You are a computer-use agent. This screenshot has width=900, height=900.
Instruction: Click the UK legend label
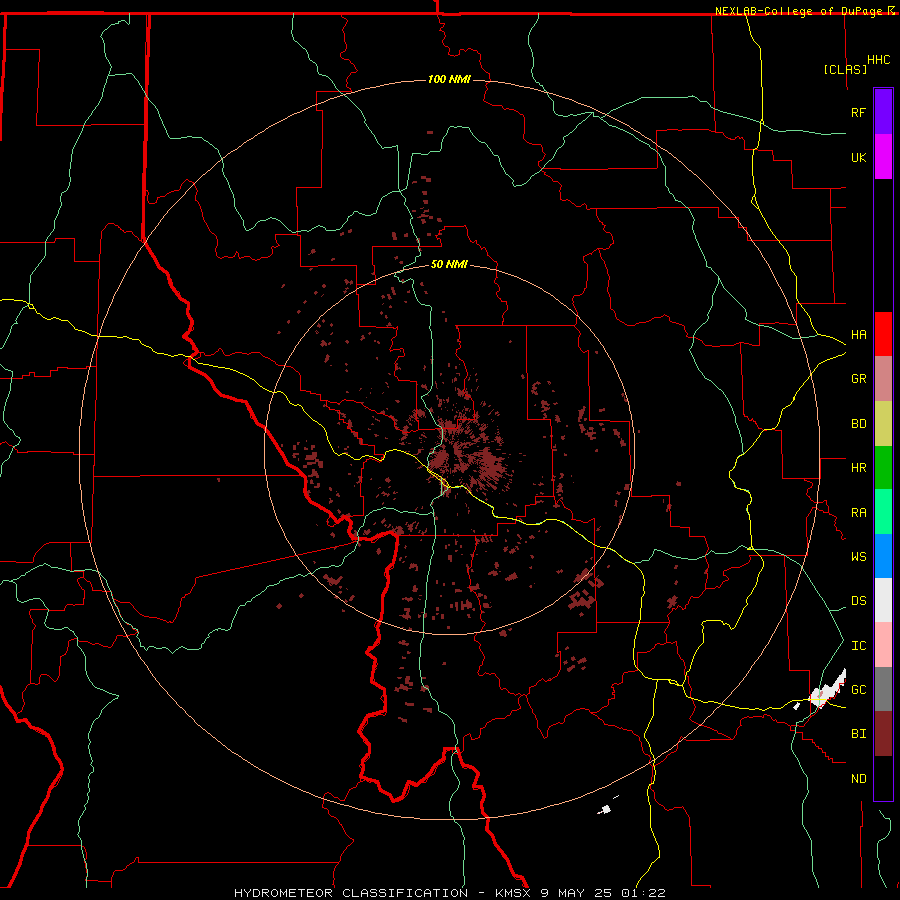pyautogui.click(x=858, y=157)
